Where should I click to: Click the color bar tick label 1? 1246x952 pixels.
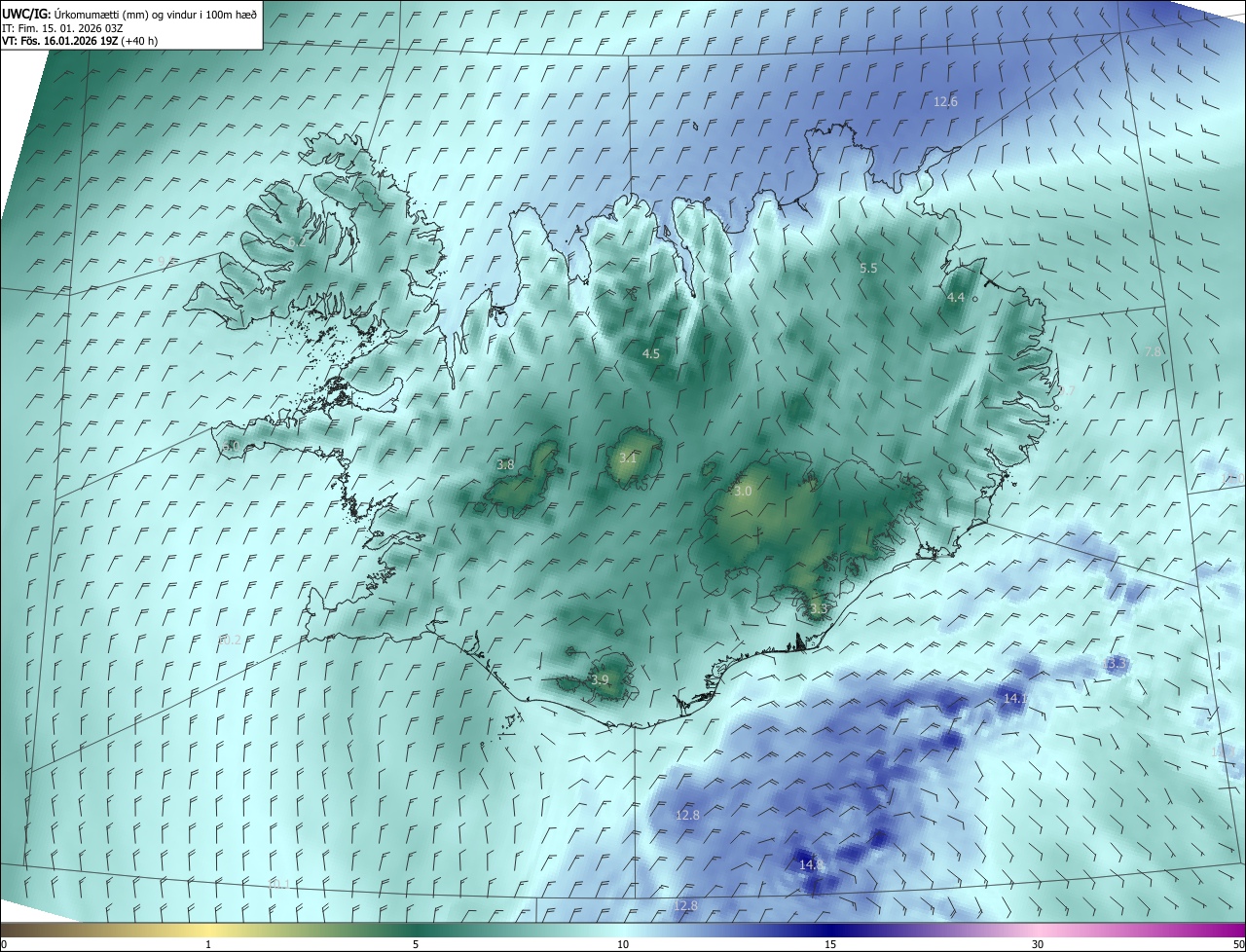click(208, 944)
